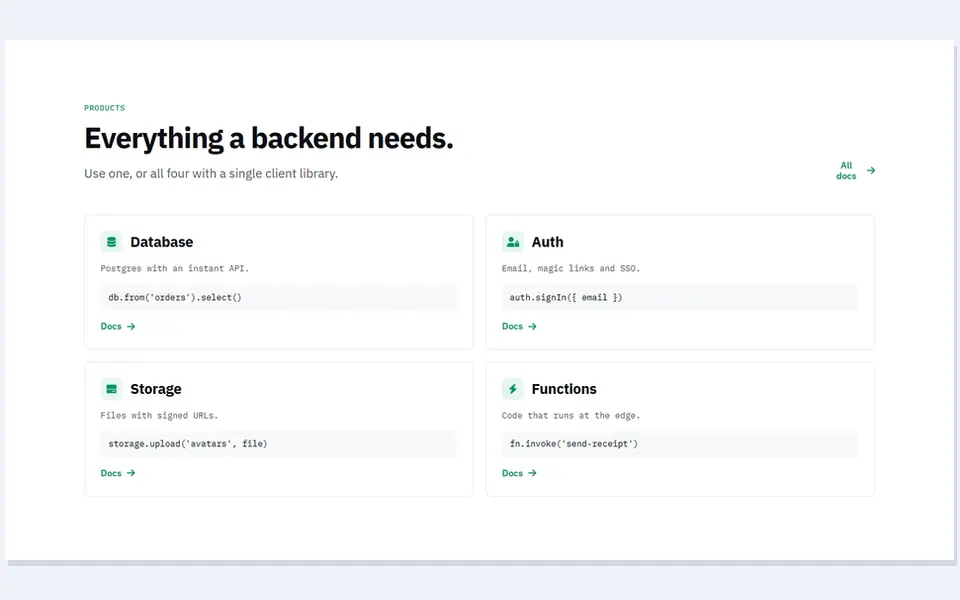This screenshot has width=960, height=600.
Task: Click the 'Files with signed URLs.' text
Action: tap(159, 415)
